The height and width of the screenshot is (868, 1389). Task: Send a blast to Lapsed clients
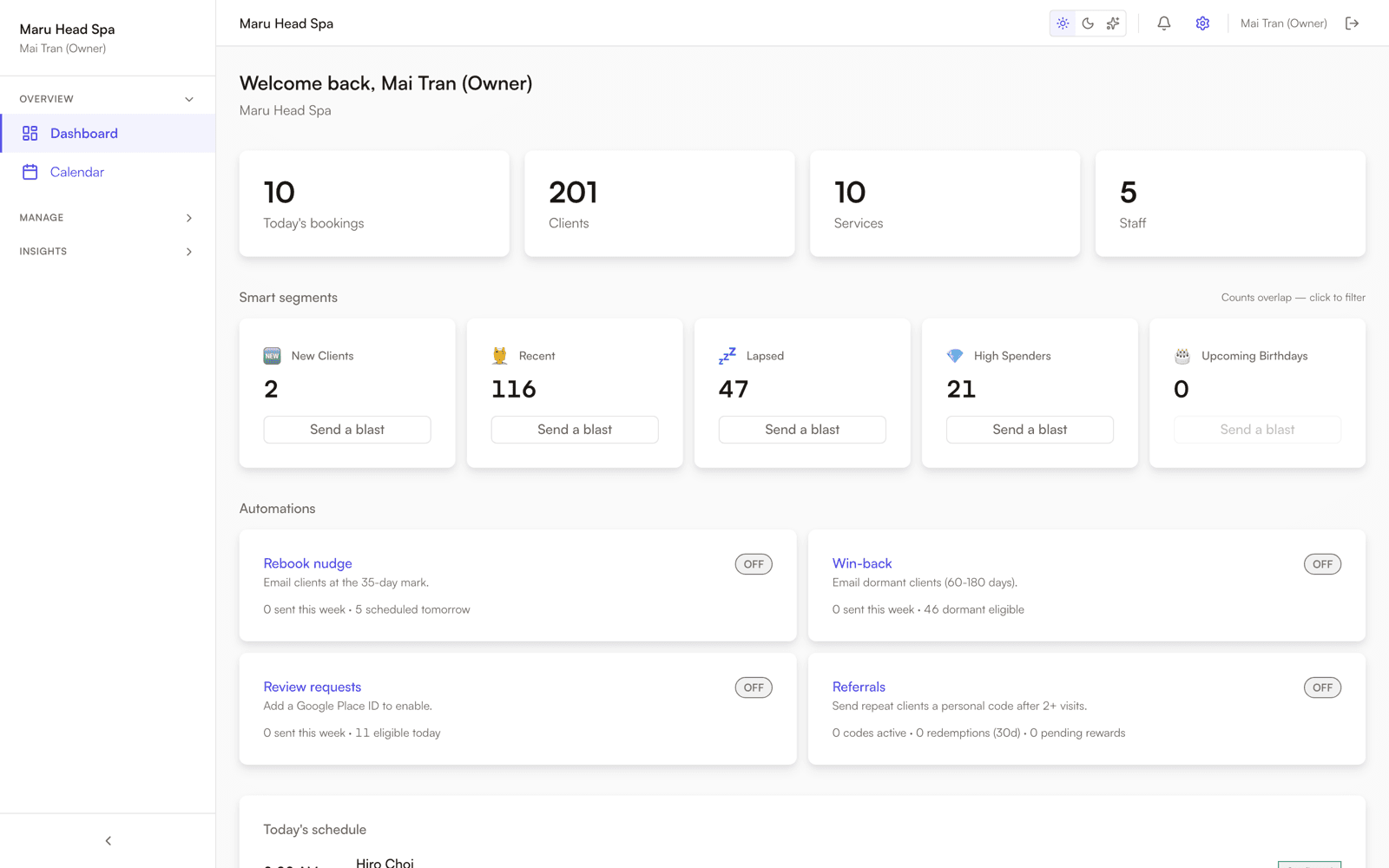(x=802, y=430)
